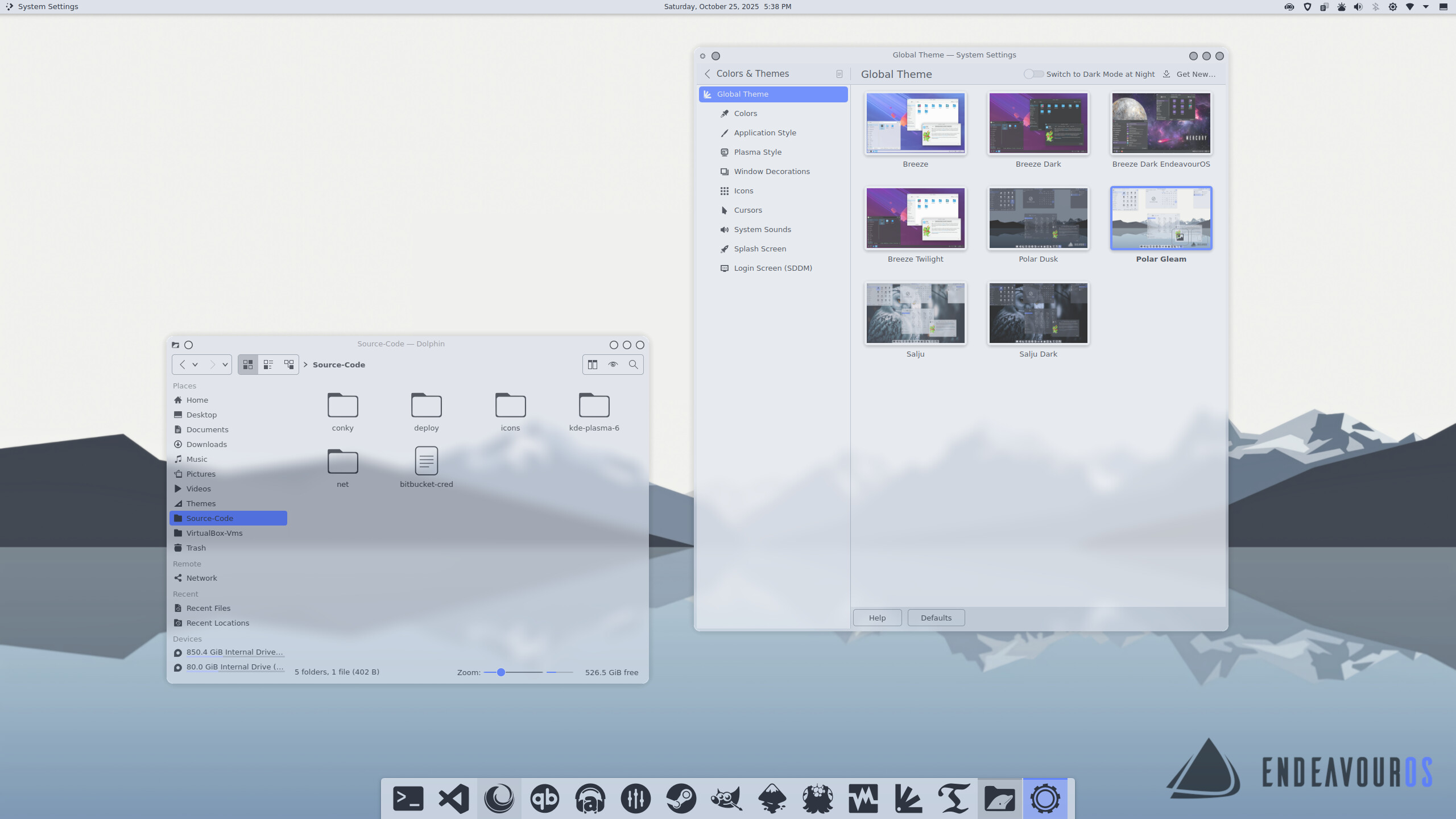The image size is (1456, 819).
Task: Click the Defaults button
Action: pos(936,618)
